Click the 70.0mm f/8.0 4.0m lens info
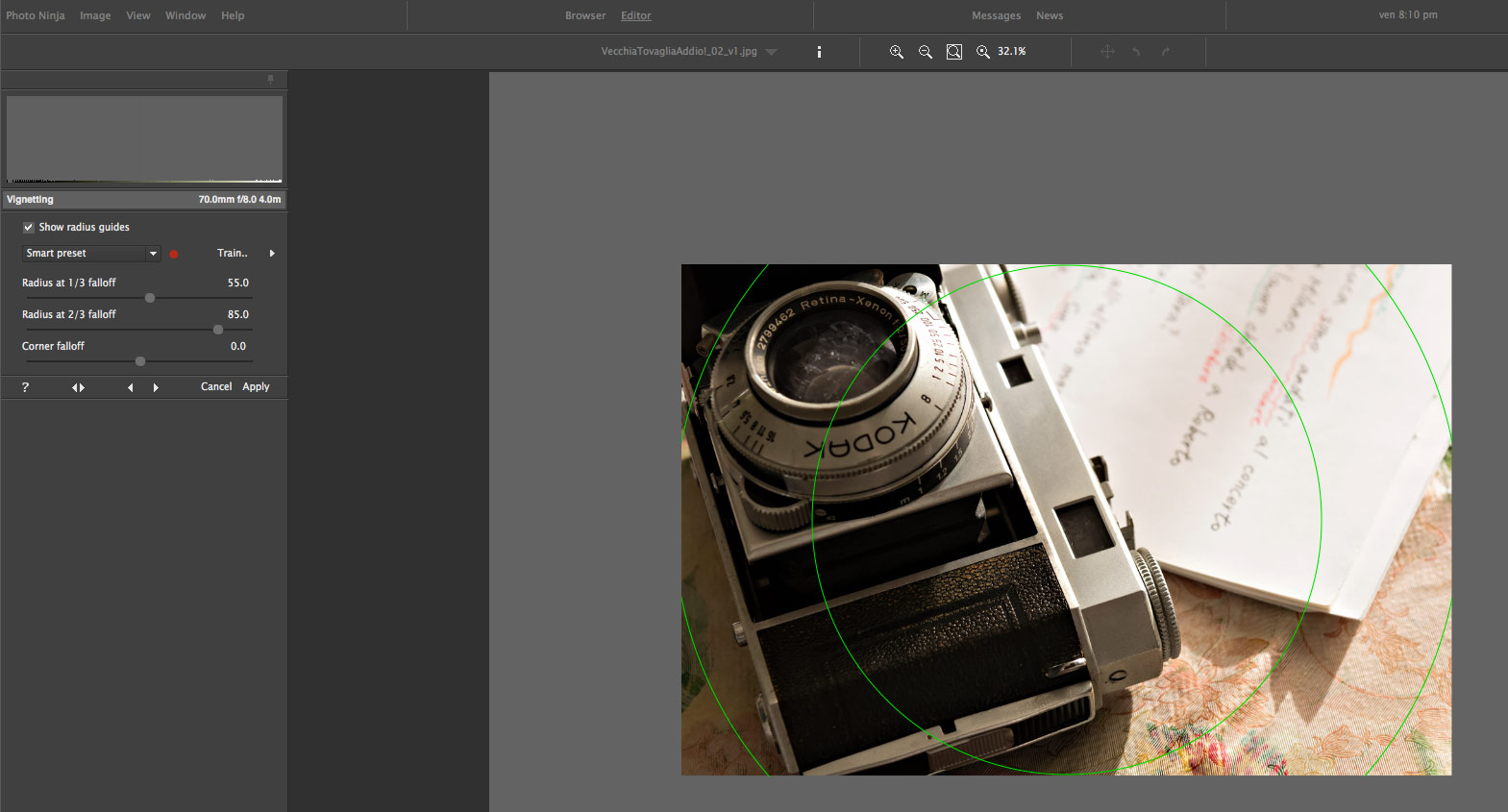 coord(240,200)
